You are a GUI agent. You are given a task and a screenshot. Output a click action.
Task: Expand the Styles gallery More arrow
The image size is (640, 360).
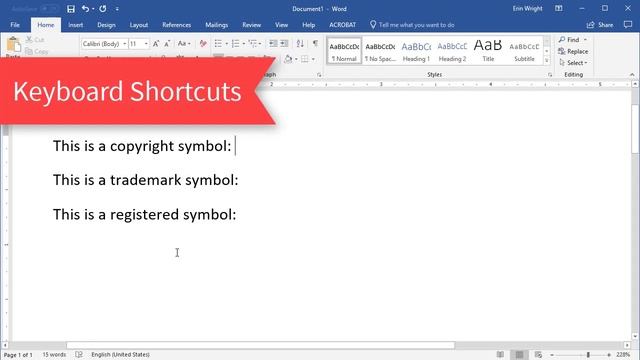click(547, 60)
